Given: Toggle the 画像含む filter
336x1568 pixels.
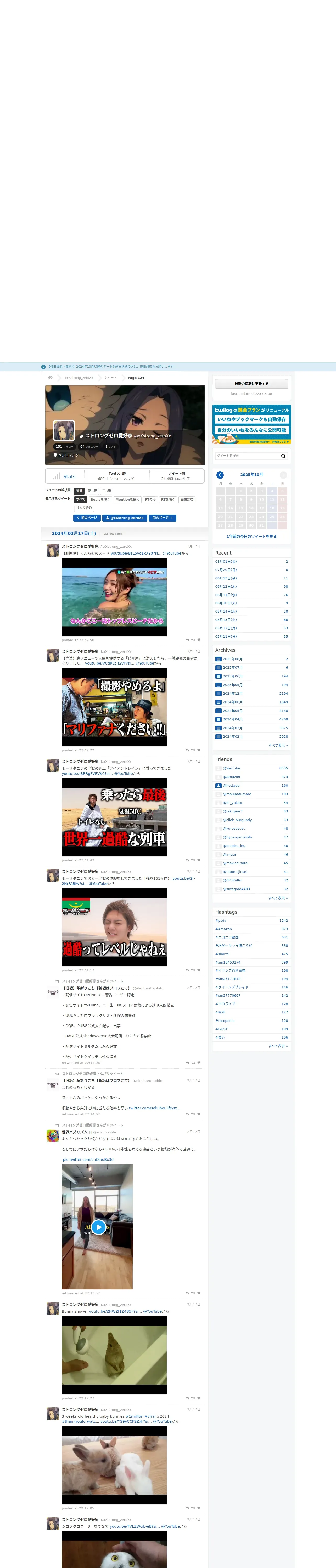Looking at the screenshot, I should [187, 499].
